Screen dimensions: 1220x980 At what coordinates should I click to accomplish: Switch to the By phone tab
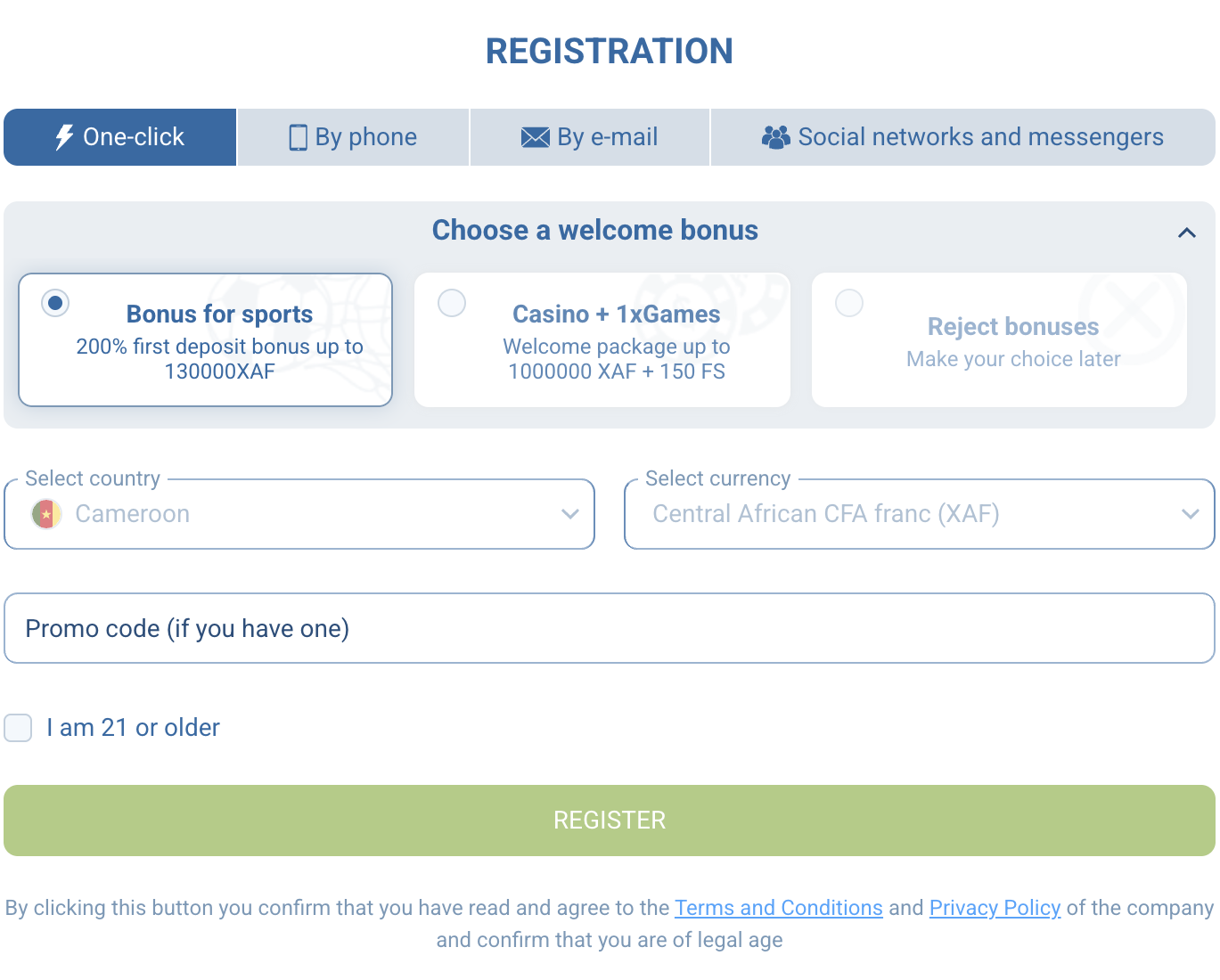353,137
